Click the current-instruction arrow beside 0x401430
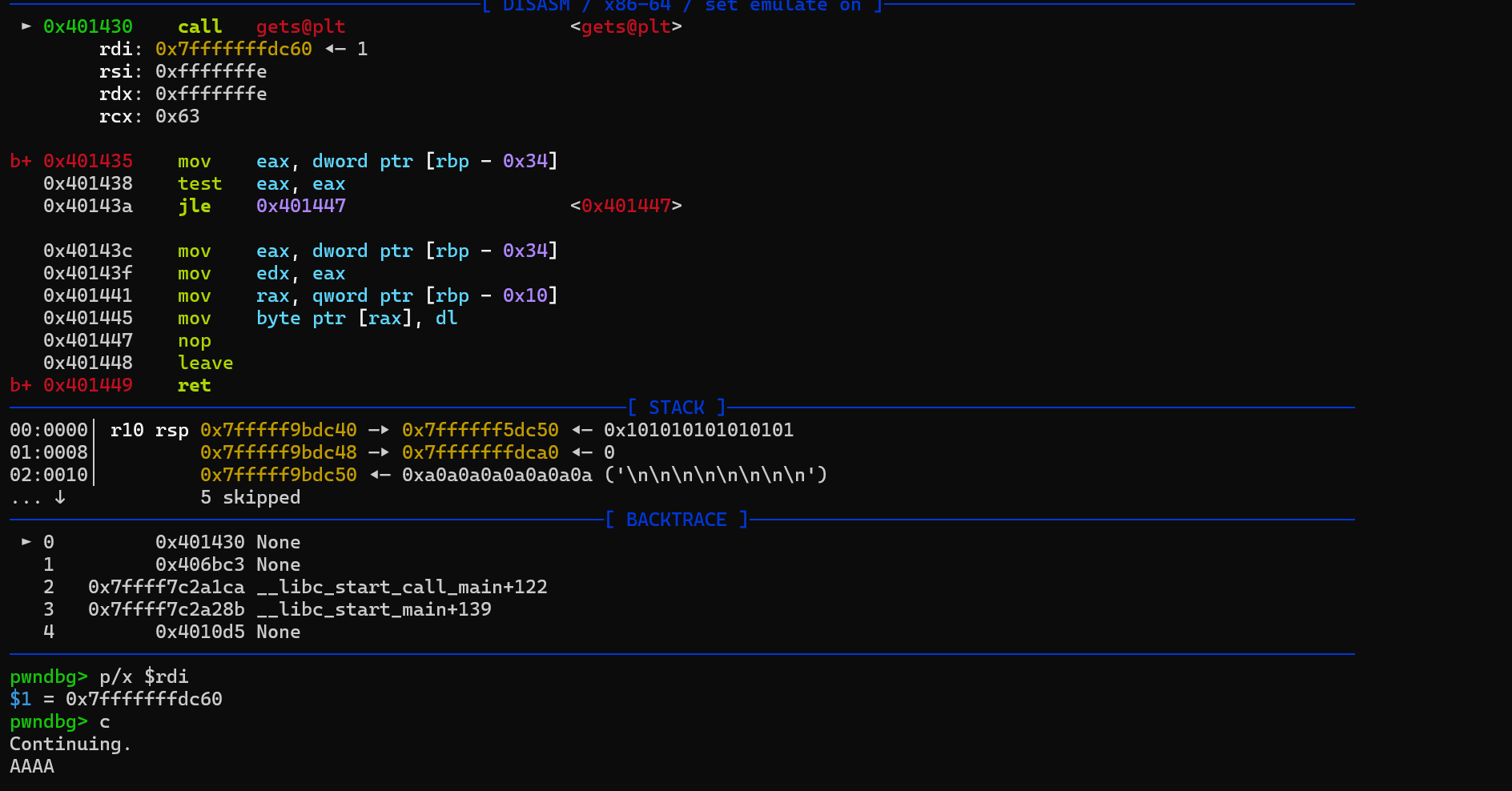This screenshot has height=791, width=1512. 26,26
